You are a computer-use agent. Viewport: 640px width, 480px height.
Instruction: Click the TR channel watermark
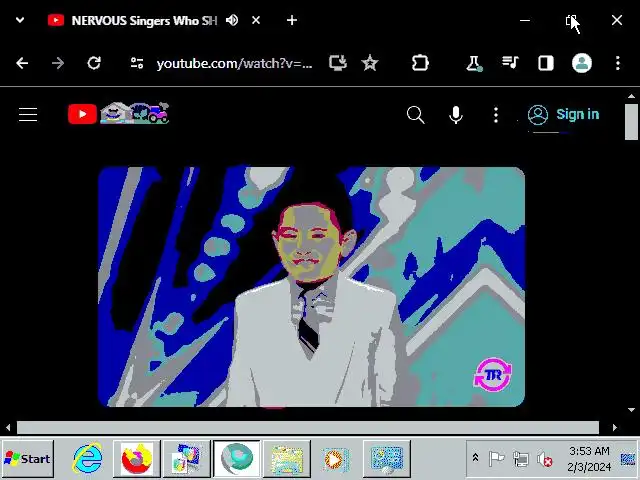point(493,375)
